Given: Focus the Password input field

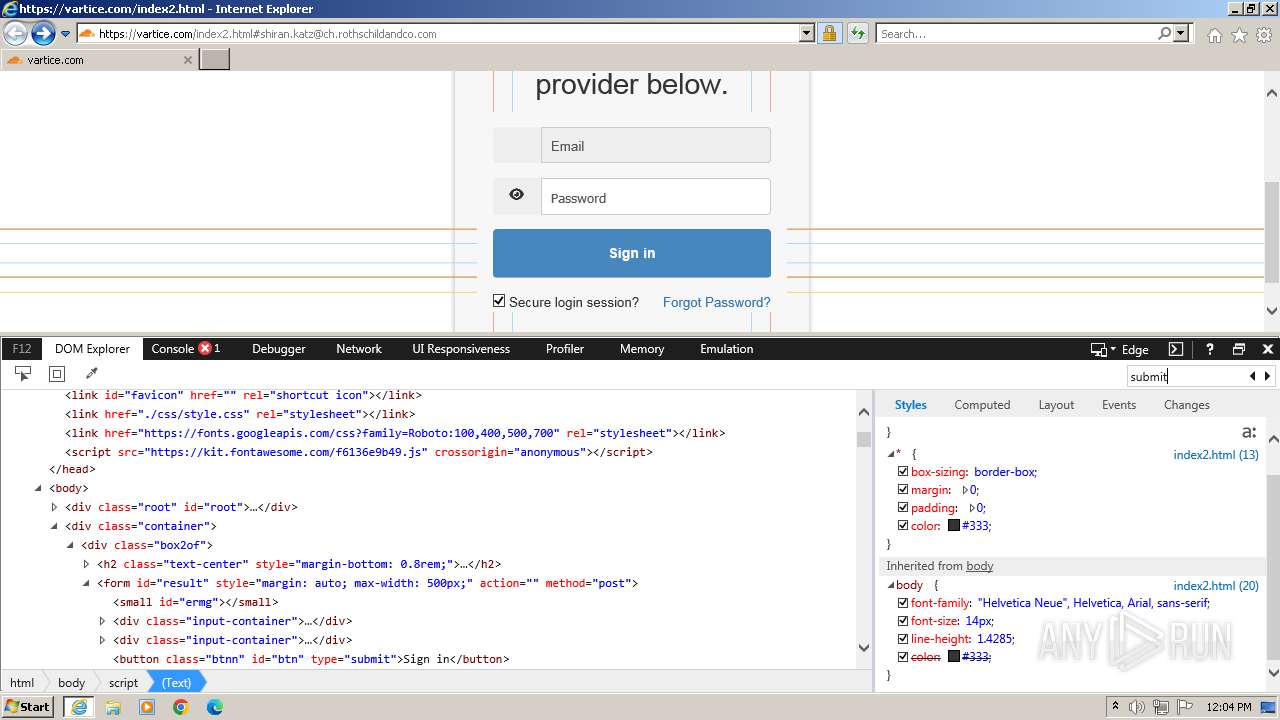Looking at the screenshot, I should point(656,197).
